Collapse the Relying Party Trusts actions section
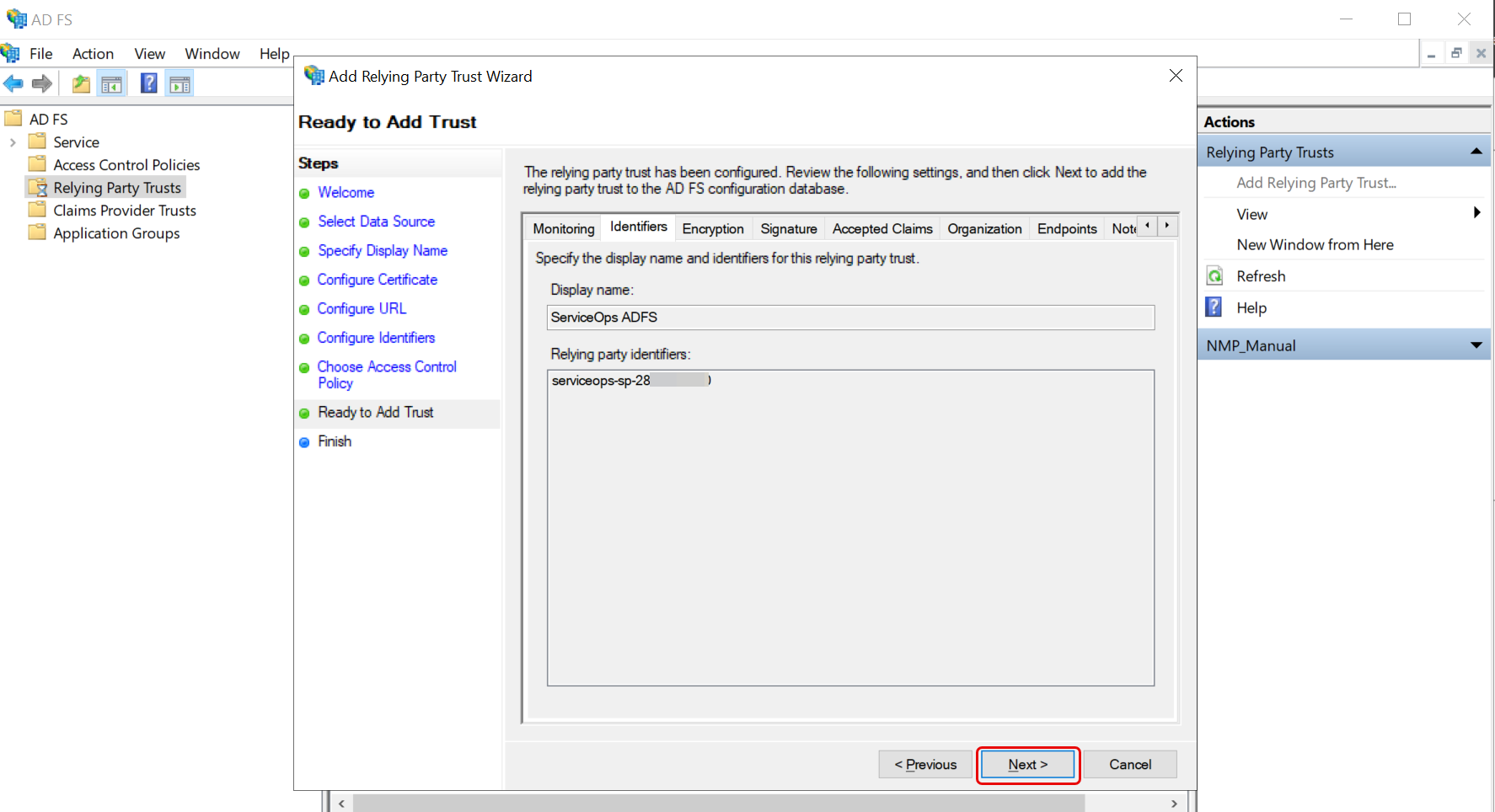 coord(1476,152)
